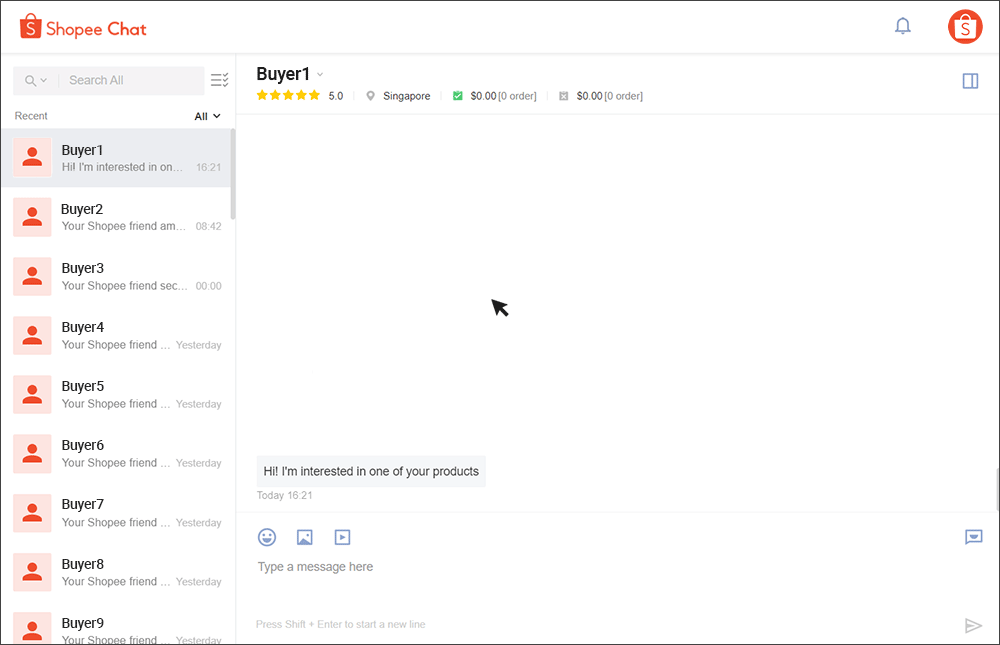Open the emoji picker in chat input
Screen dimensions: 1000x645
coord(267,537)
